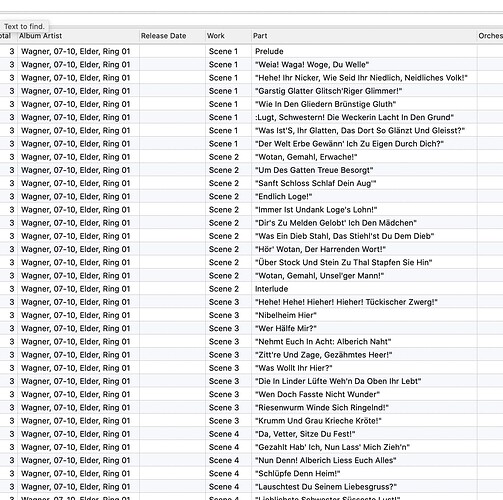Click the Orchestra column header at right edge
Screen dimensions: 503x500
tap(490, 36)
